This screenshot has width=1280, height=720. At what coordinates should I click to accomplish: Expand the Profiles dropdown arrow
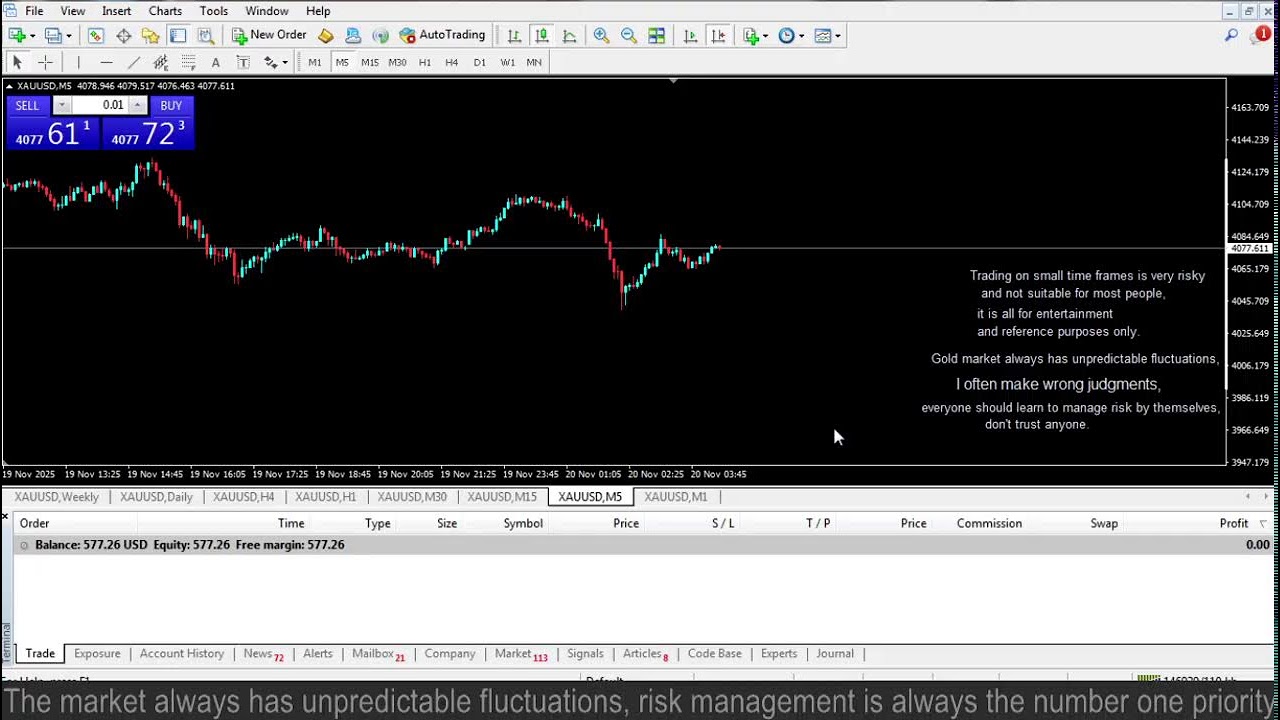click(68, 36)
